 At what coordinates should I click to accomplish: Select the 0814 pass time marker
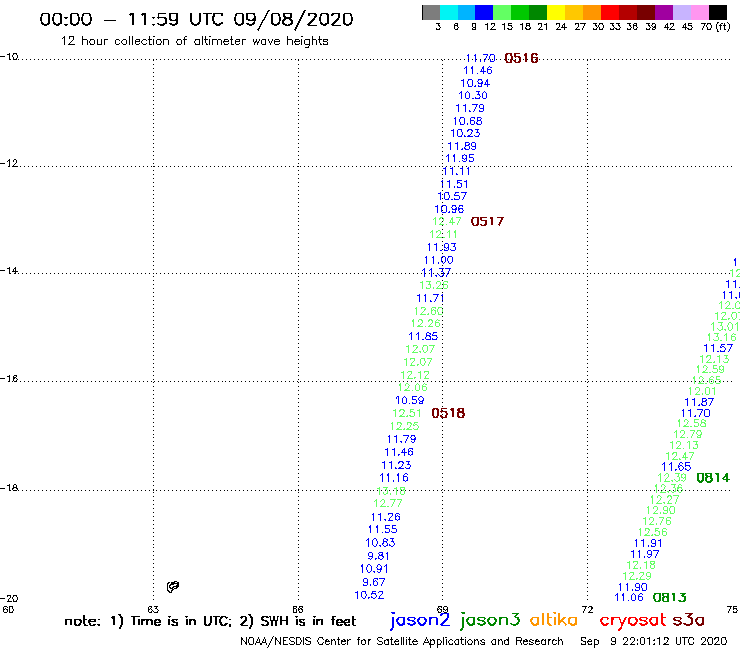[713, 478]
